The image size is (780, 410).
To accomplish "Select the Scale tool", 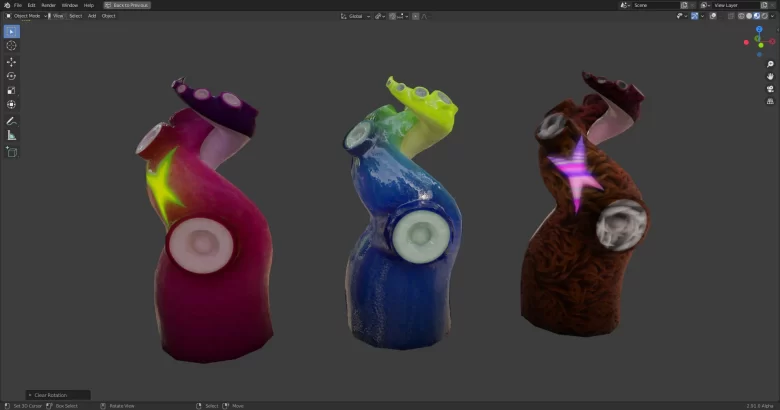I will tap(12, 90).
